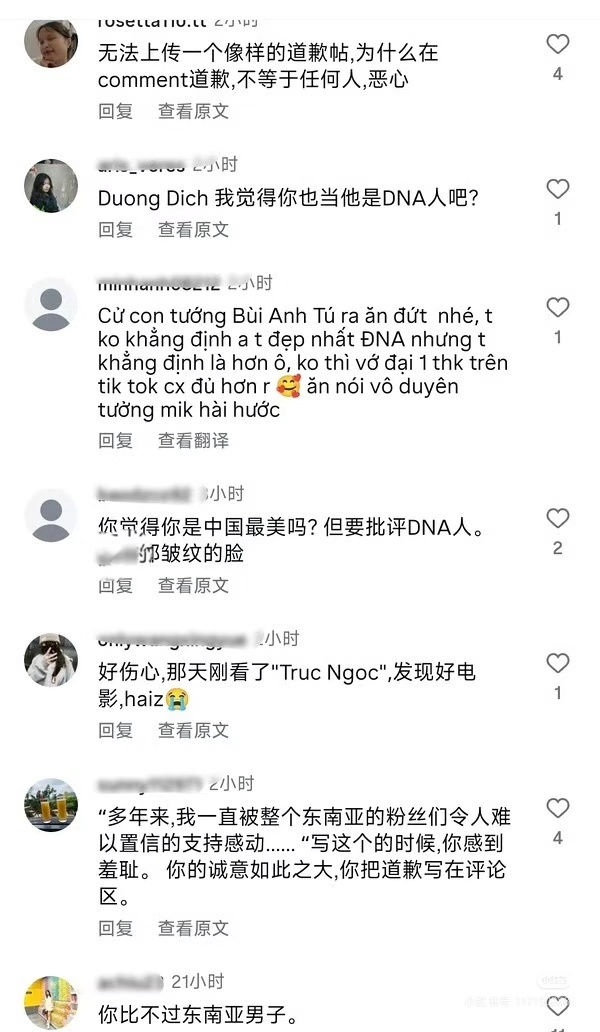Show original text of Truc Ngoc comment

click(193, 730)
